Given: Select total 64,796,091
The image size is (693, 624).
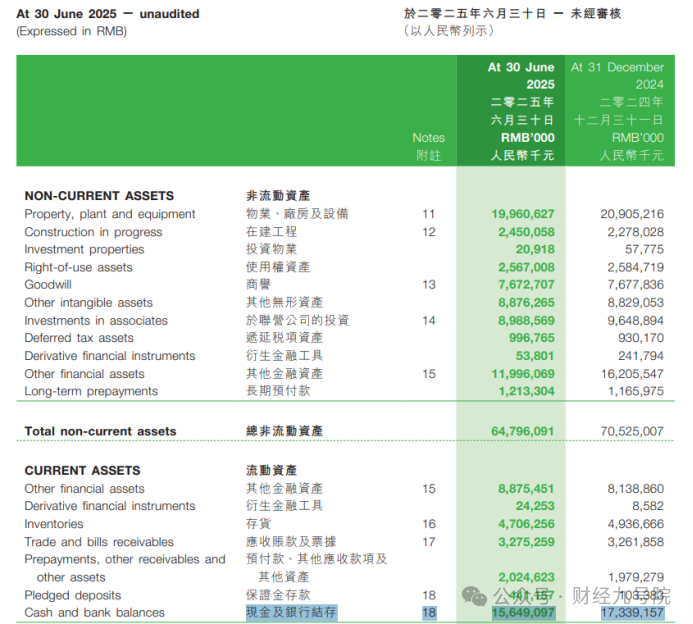Looking at the screenshot, I should [522, 431].
